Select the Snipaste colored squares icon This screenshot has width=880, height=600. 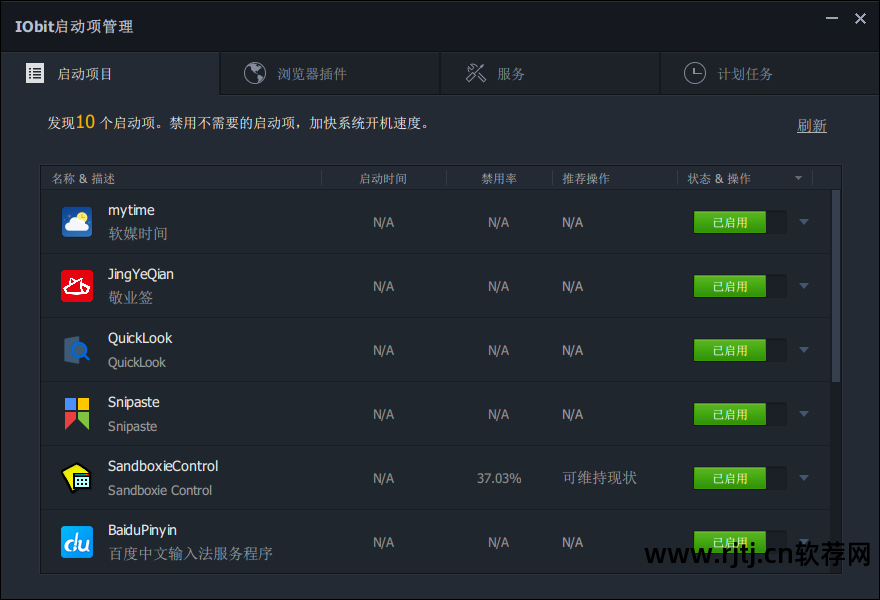point(77,413)
